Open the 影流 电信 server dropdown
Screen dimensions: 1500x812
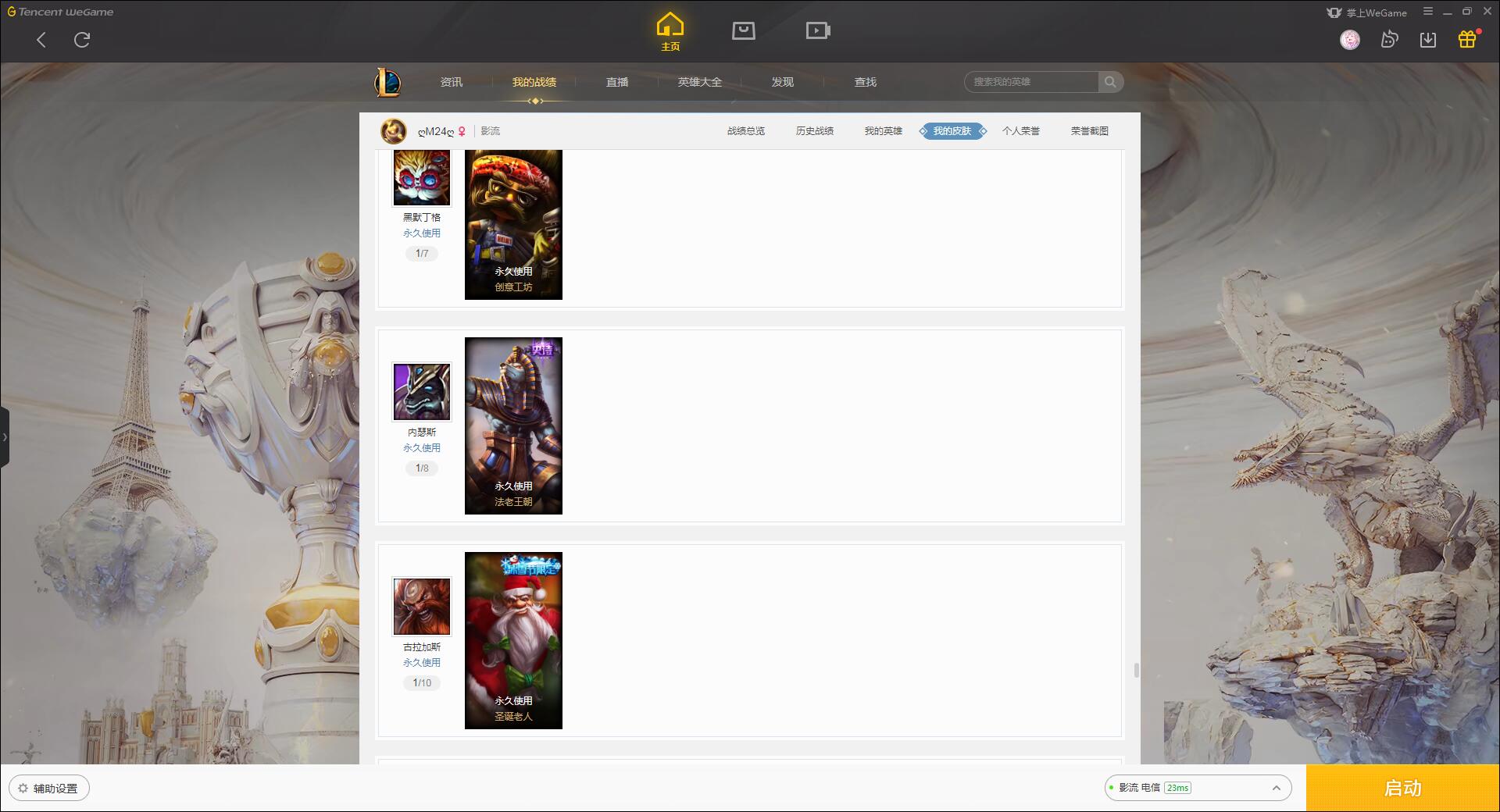1198,788
